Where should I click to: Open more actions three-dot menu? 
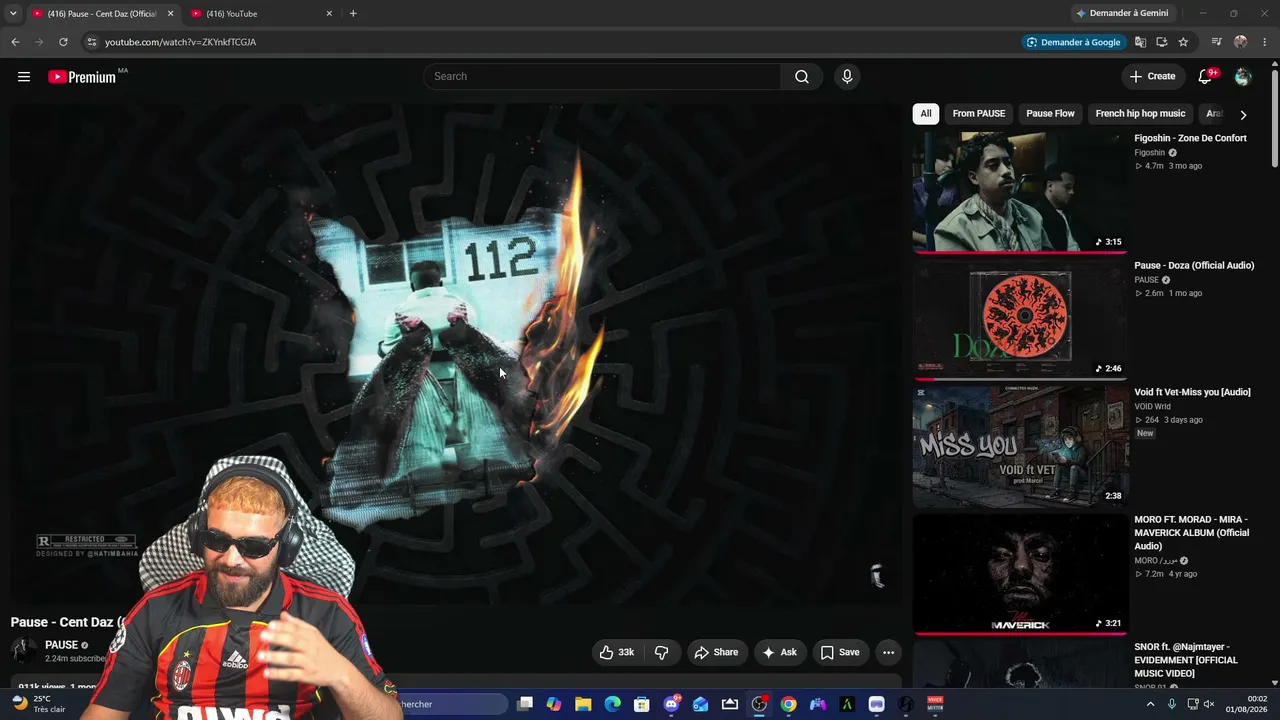(x=888, y=653)
